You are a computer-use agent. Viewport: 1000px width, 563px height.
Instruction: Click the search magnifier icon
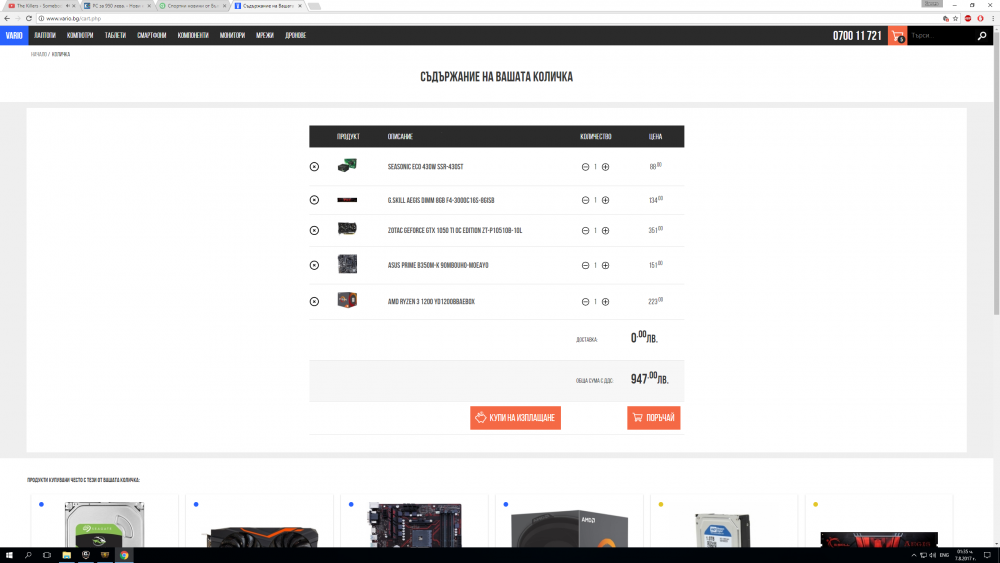[x=982, y=36]
